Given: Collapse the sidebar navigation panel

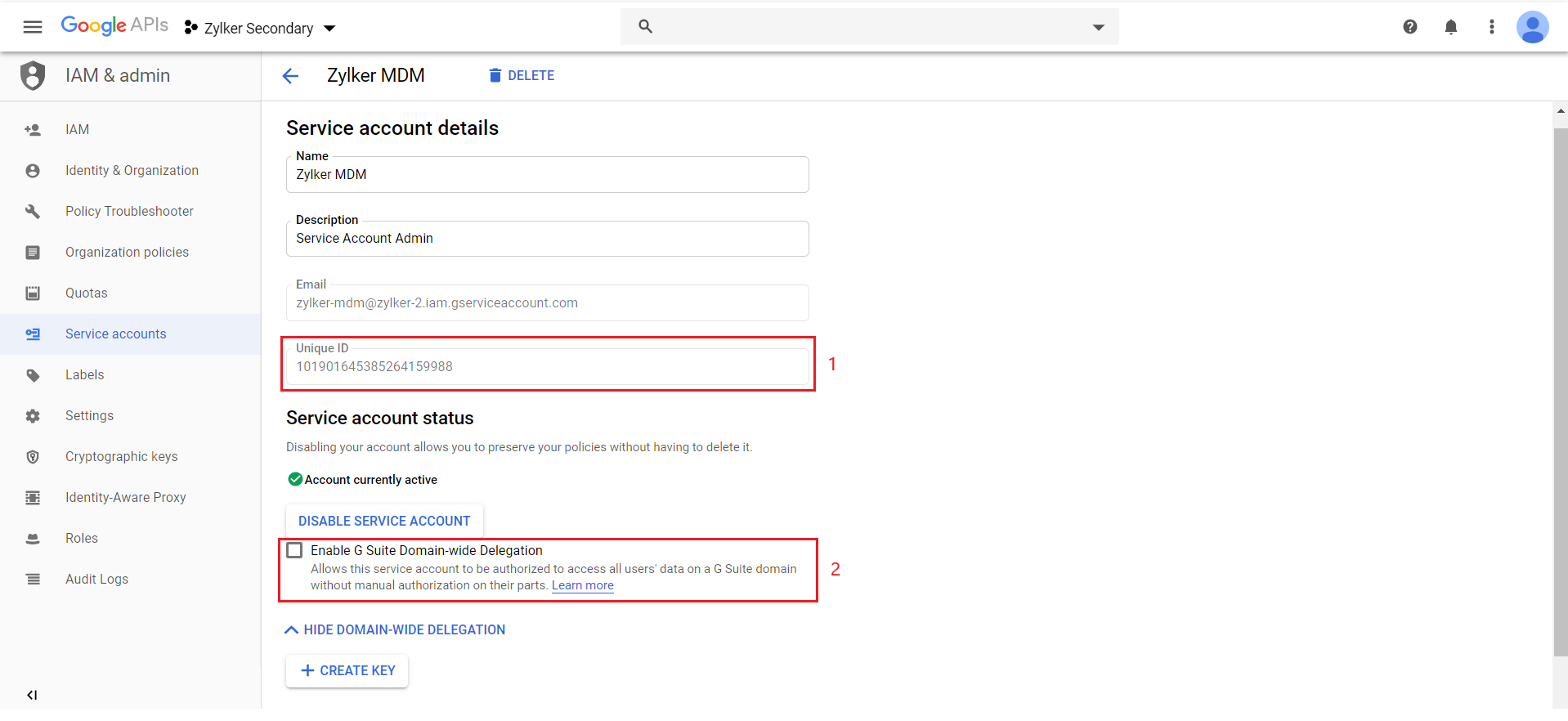Looking at the screenshot, I should (x=32, y=695).
